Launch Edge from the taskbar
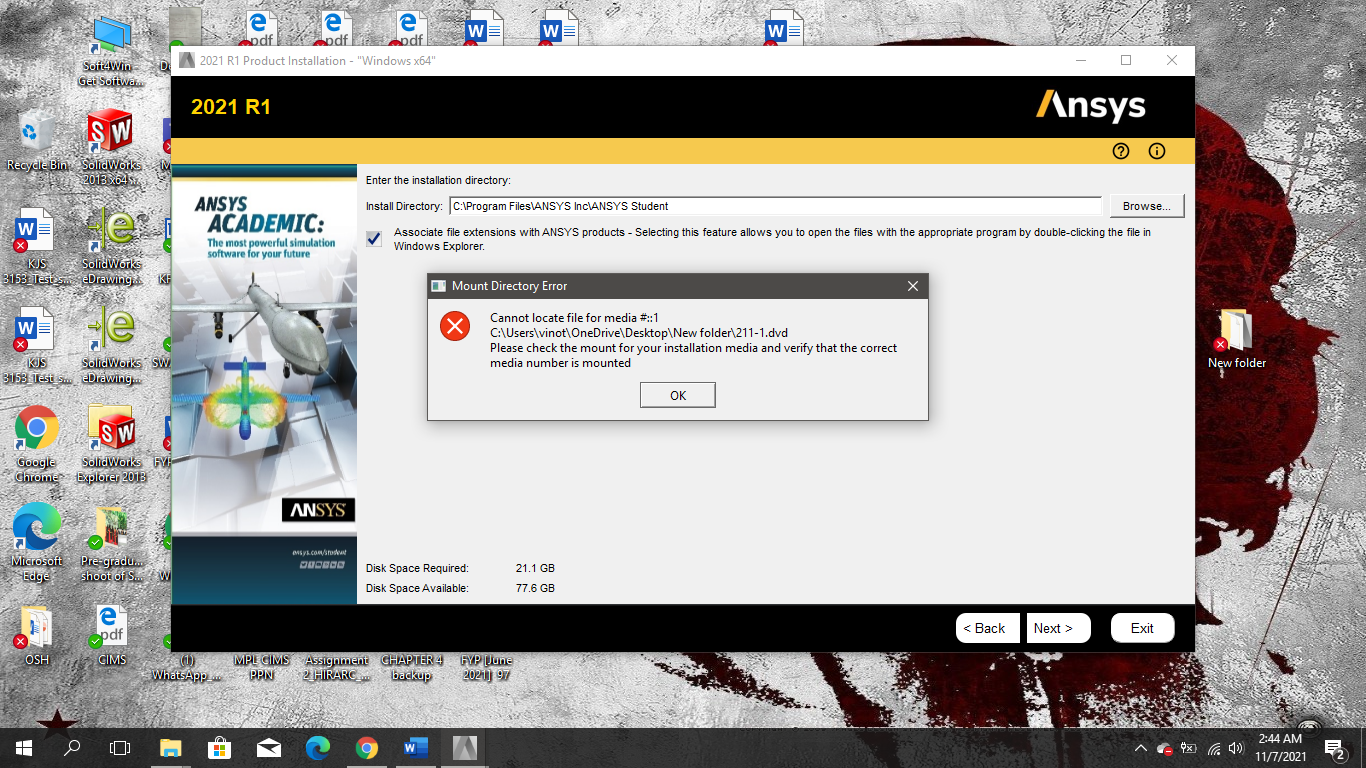Screen dimensions: 1366x768 [x=318, y=747]
